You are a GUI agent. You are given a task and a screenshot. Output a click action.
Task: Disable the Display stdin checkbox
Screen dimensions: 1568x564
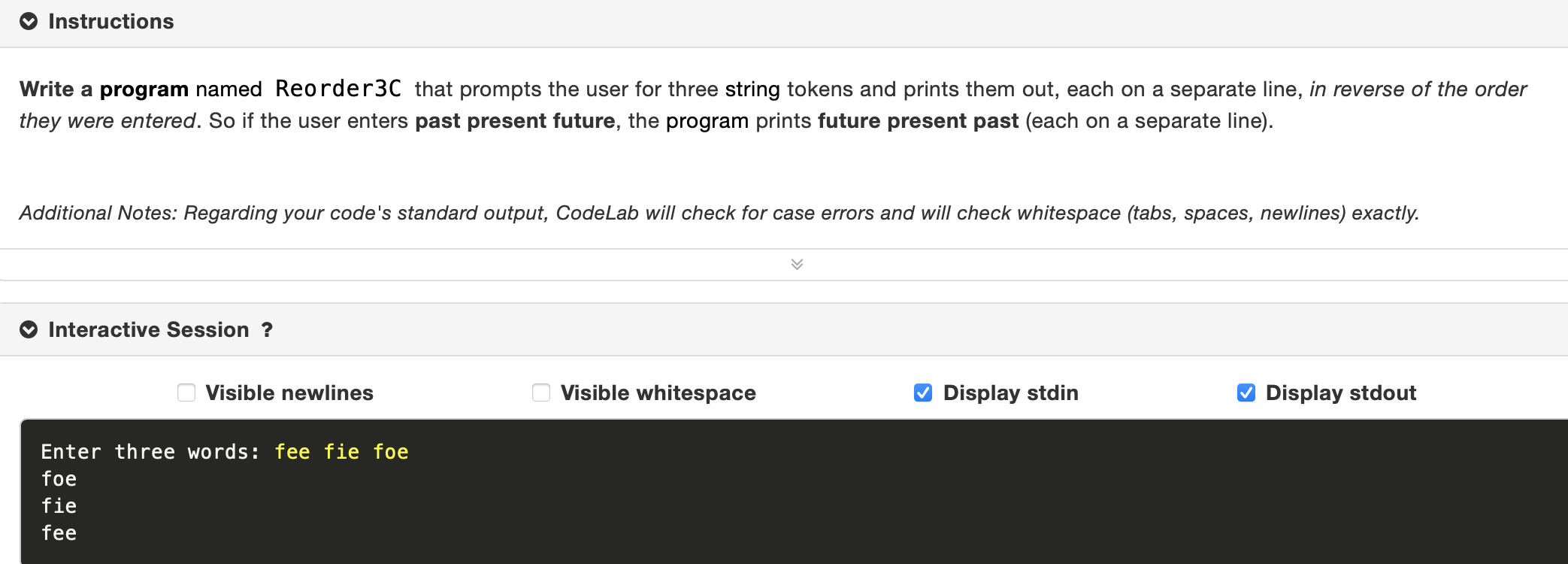923,392
